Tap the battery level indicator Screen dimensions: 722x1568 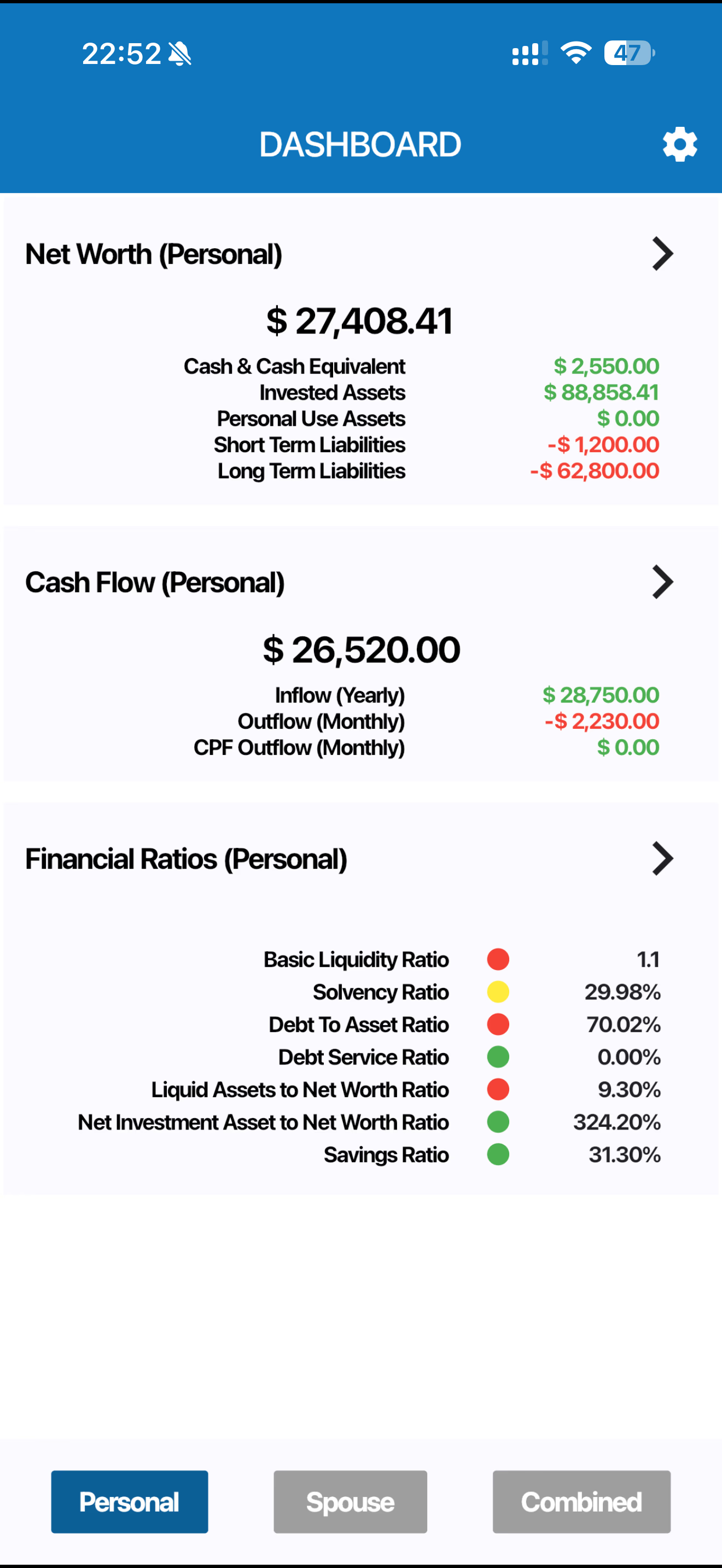[x=628, y=53]
